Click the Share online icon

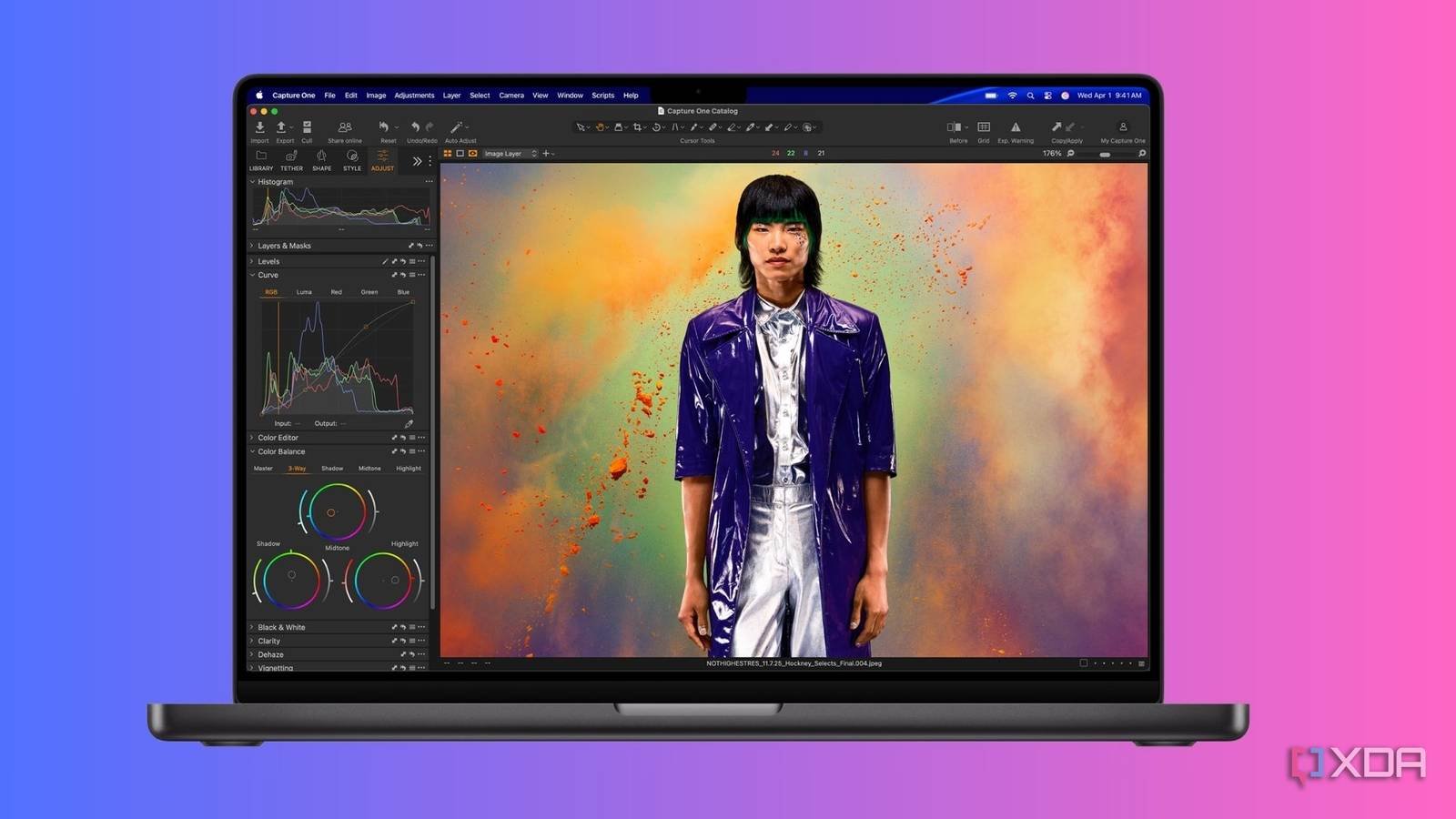(345, 128)
